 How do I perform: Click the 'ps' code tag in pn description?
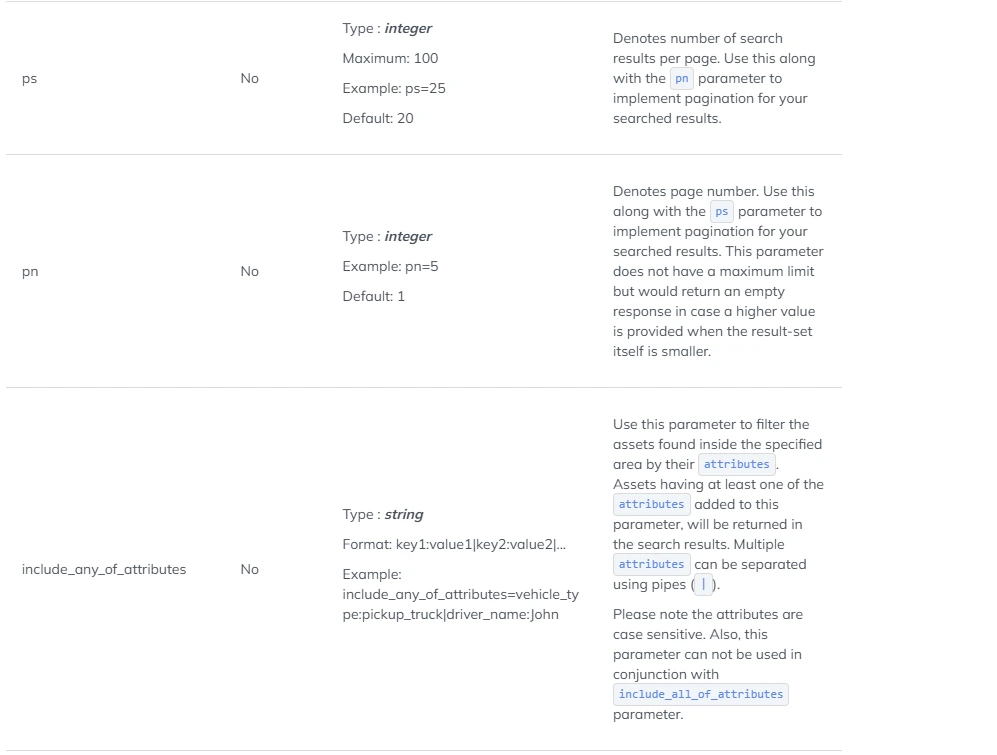tap(722, 211)
